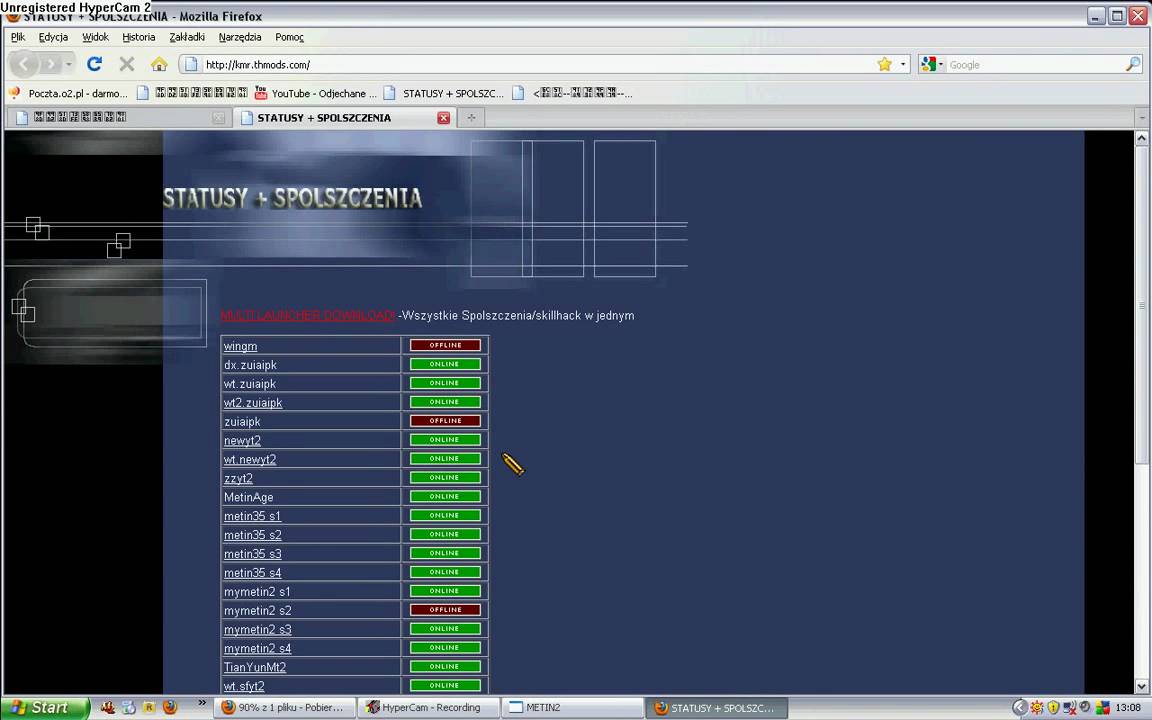Go back with the Firefox back arrow
This screenshot has height=720, width=1152.
tap(24, 65)
